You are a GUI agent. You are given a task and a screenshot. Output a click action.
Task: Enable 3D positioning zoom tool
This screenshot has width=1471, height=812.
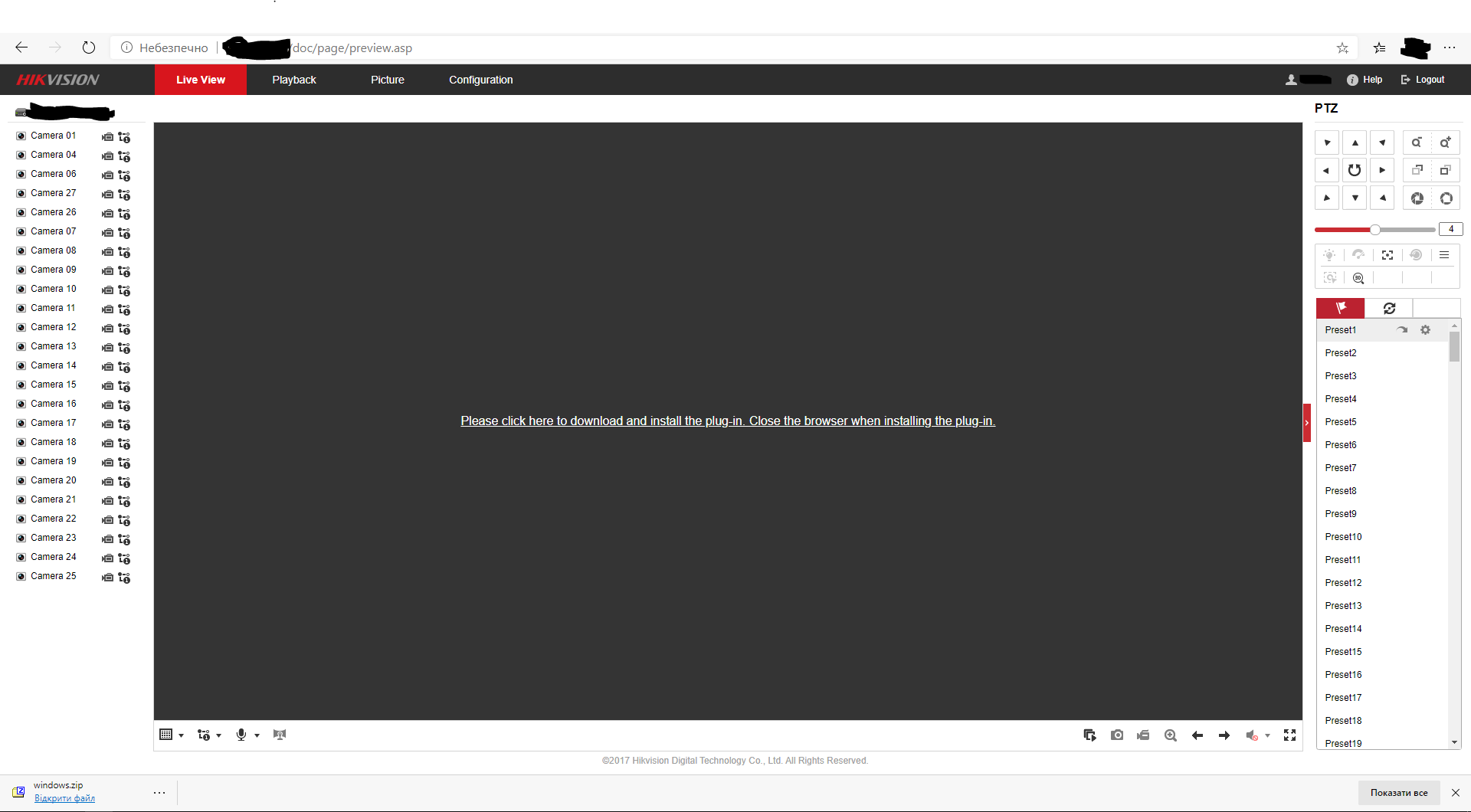coord(1358,278)
